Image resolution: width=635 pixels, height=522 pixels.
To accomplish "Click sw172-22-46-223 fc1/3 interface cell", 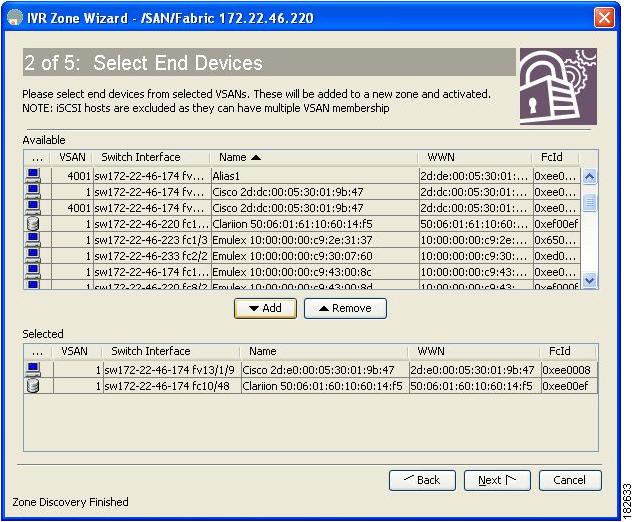I will pyautogui.click(x=151, y=240).
